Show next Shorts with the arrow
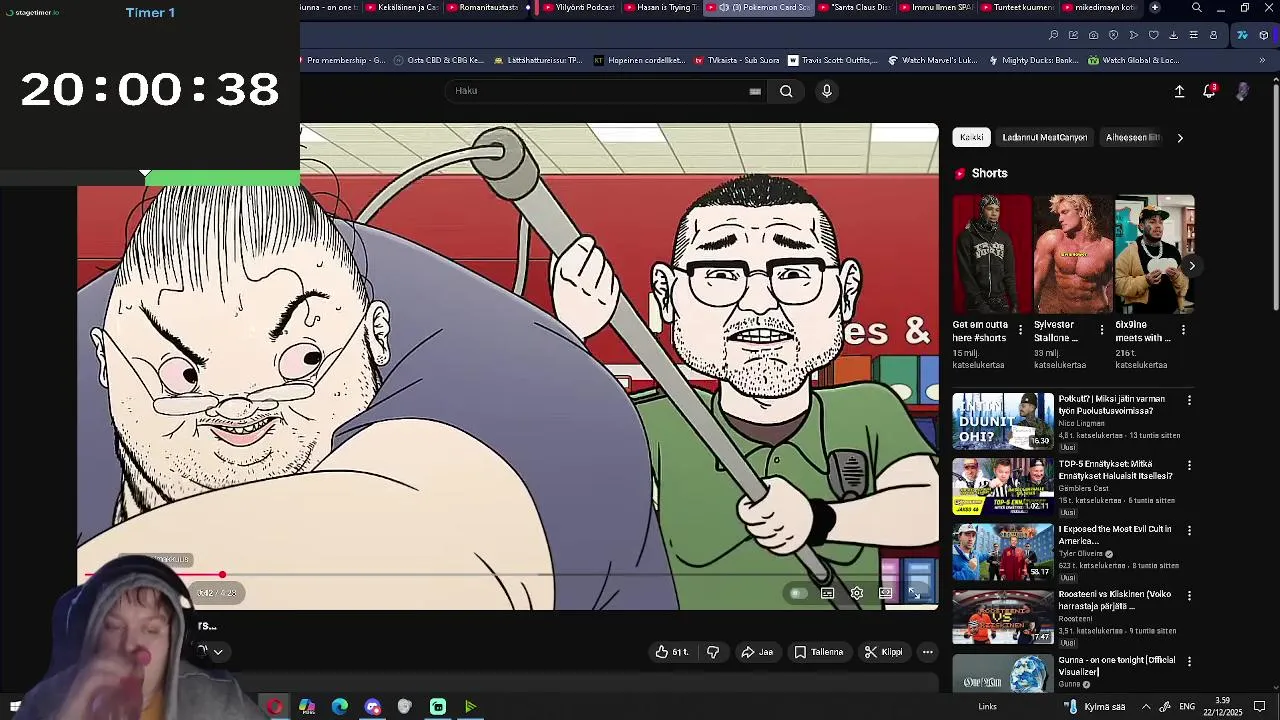The width and height of the screenshot is (1280, 720). tap(1191, 265)
